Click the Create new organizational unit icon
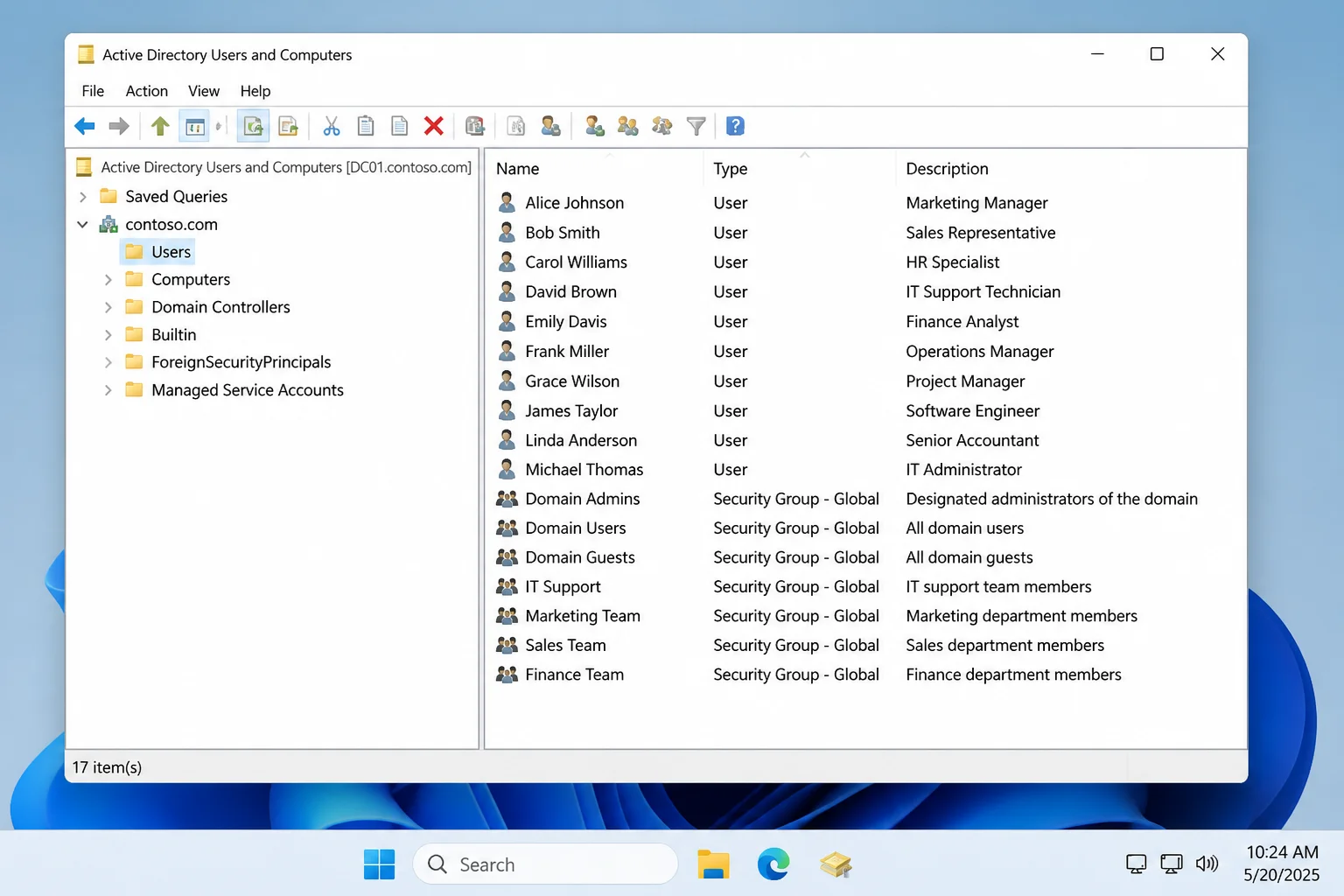Image resolution: width=1344 pixels, height=896 pixels. pyautogui.click(x=662, y=127)
